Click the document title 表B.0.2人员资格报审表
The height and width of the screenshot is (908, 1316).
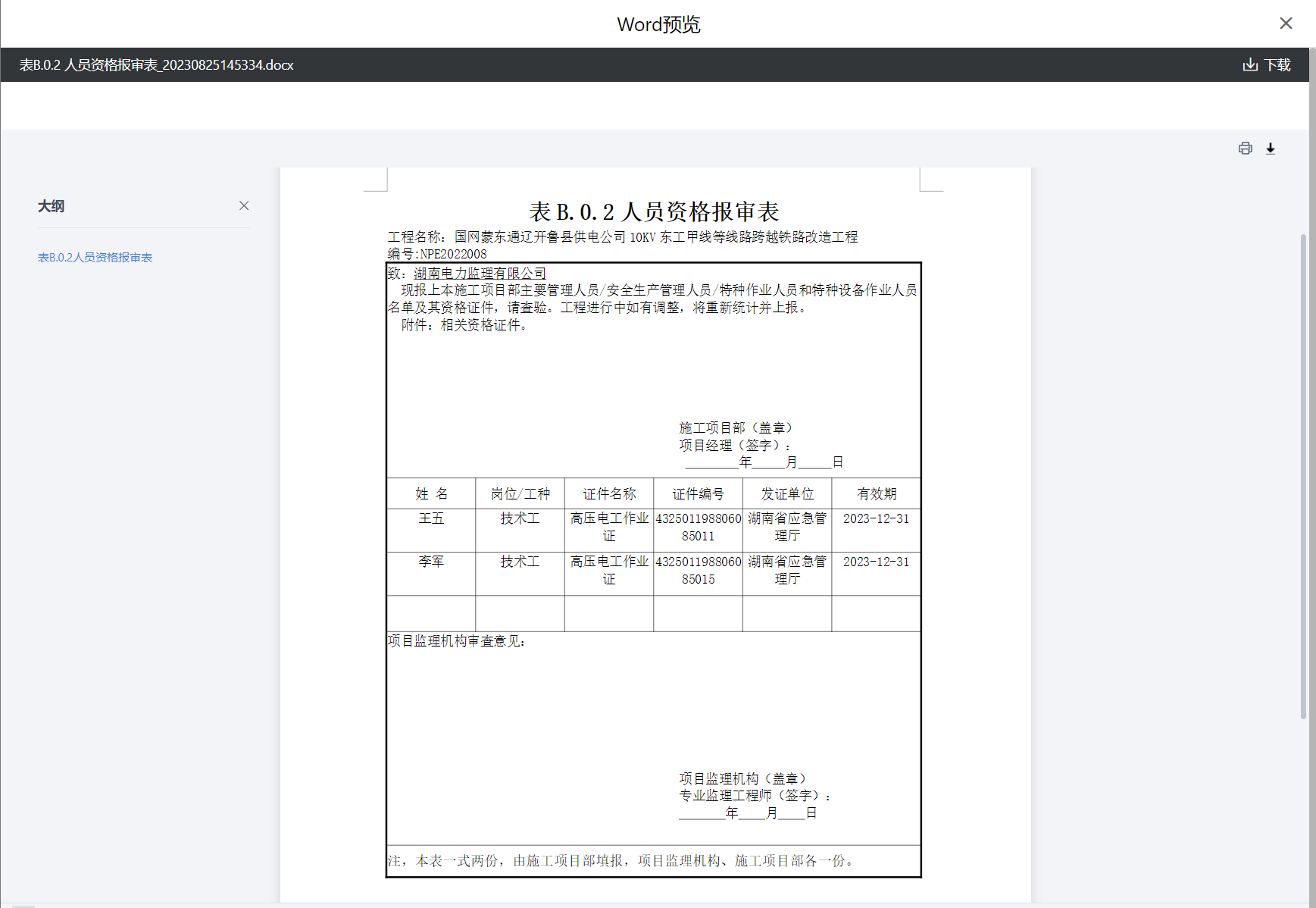[x=653, y=211]
